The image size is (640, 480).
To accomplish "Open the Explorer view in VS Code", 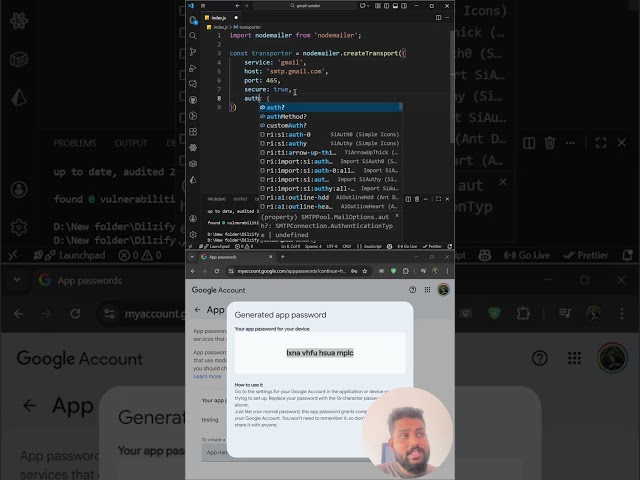I will tap(193, 20).
